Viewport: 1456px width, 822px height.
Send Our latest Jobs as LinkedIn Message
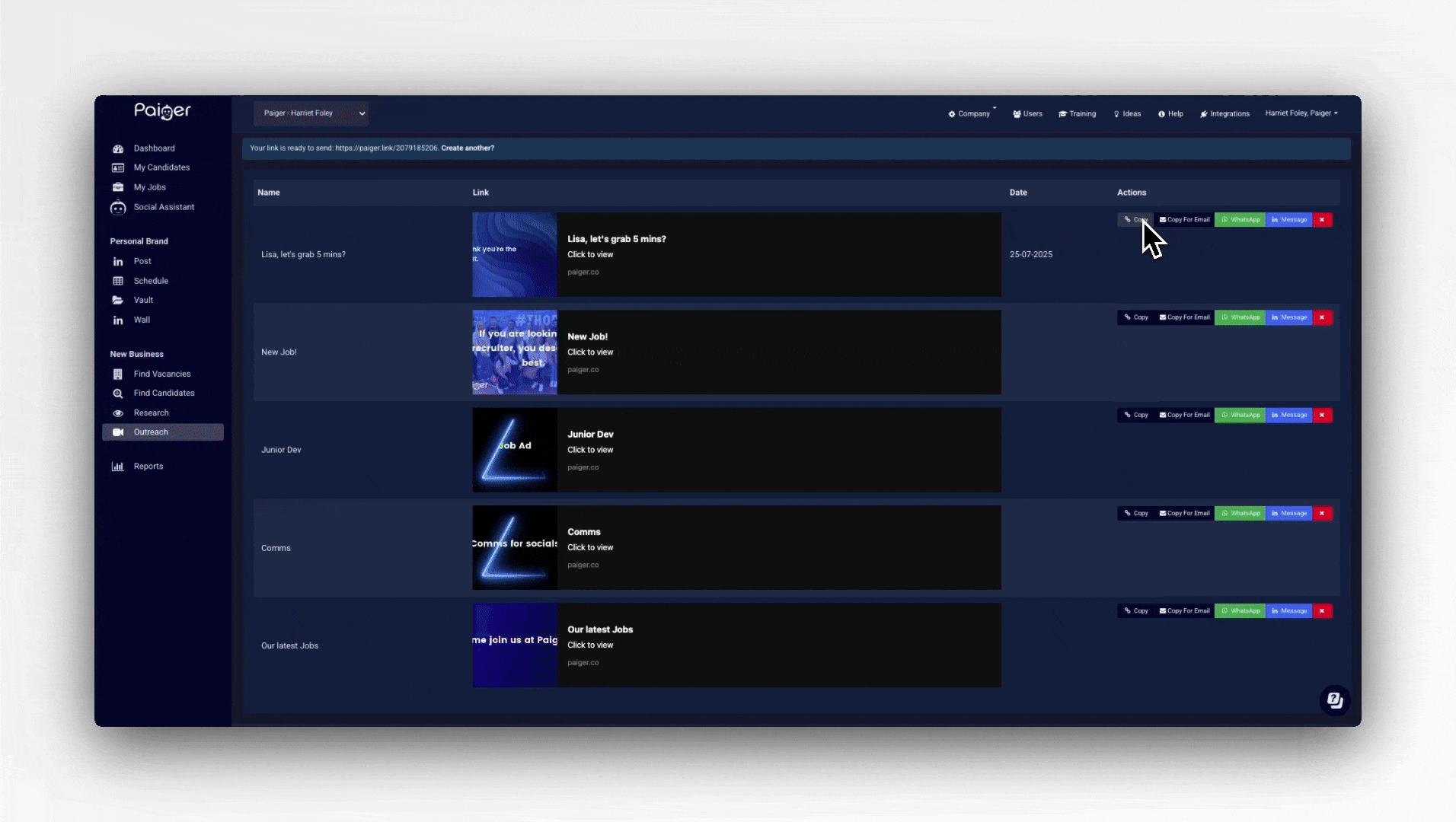point(1288,610)
